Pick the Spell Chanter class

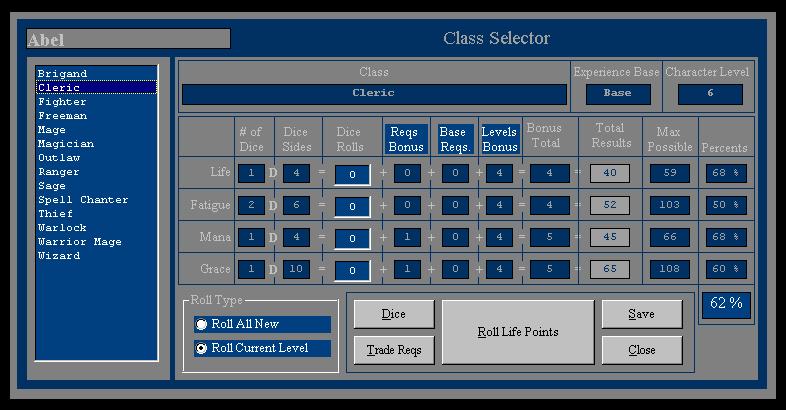point(83,200)
